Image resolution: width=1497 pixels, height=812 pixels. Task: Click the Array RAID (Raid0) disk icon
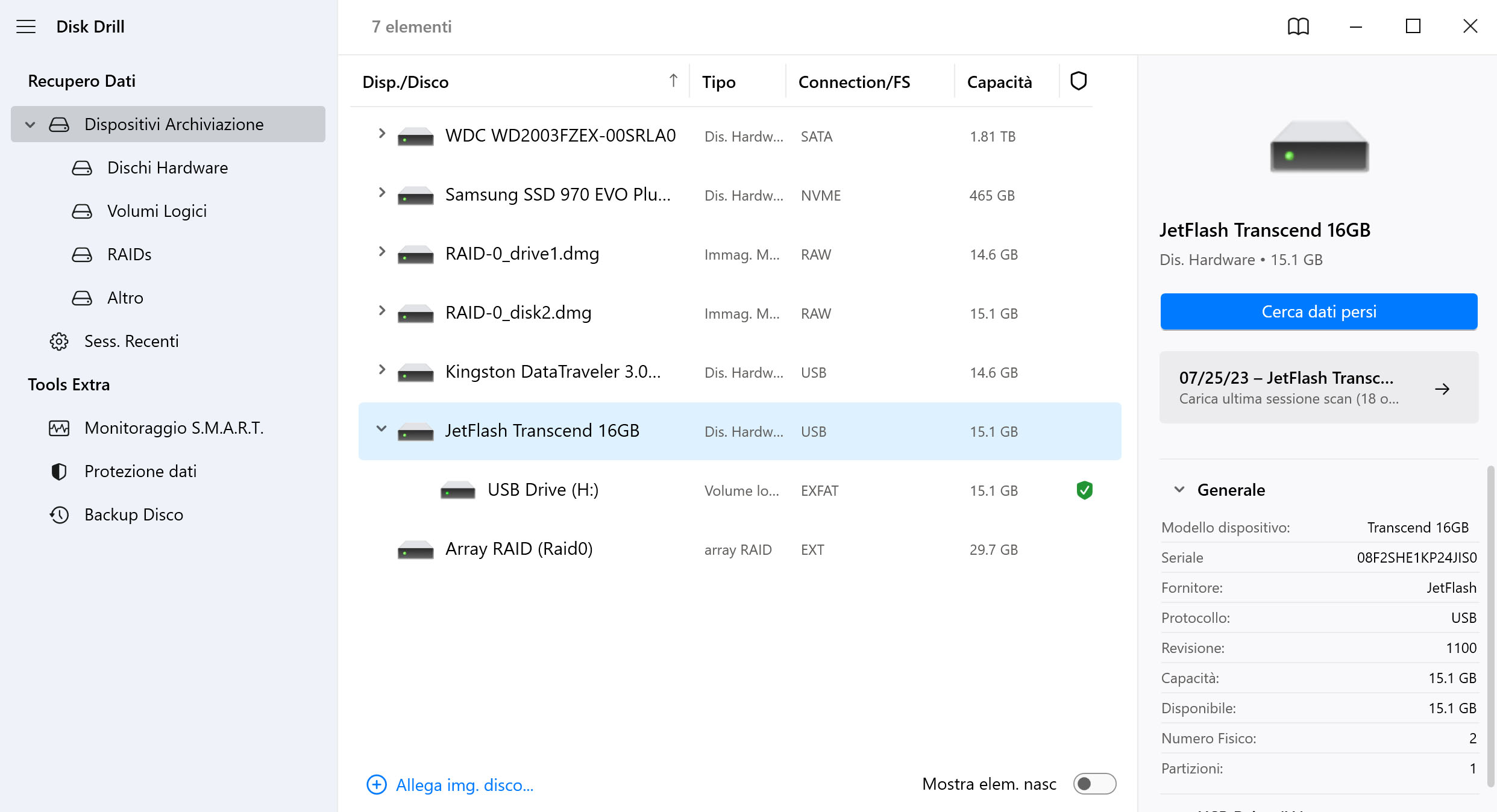416,550
